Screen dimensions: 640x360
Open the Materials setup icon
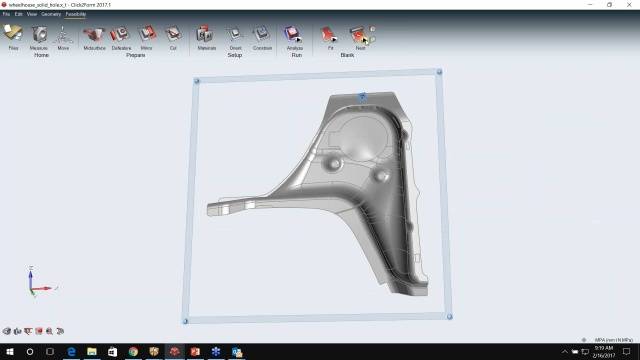point(205,34)
